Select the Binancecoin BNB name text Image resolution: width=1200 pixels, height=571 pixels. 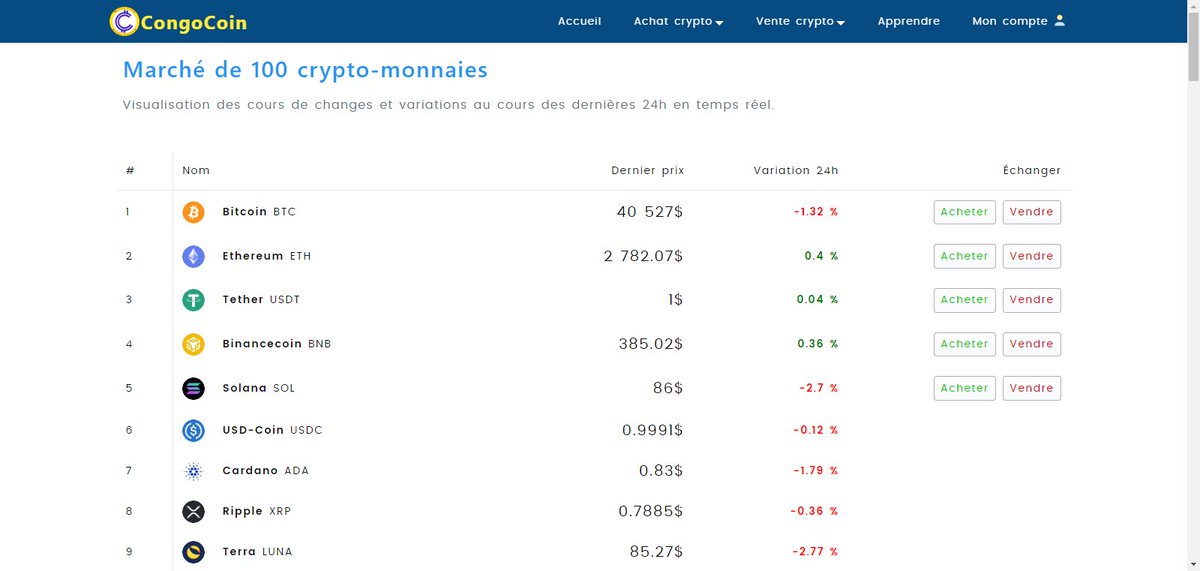(277, 344)
